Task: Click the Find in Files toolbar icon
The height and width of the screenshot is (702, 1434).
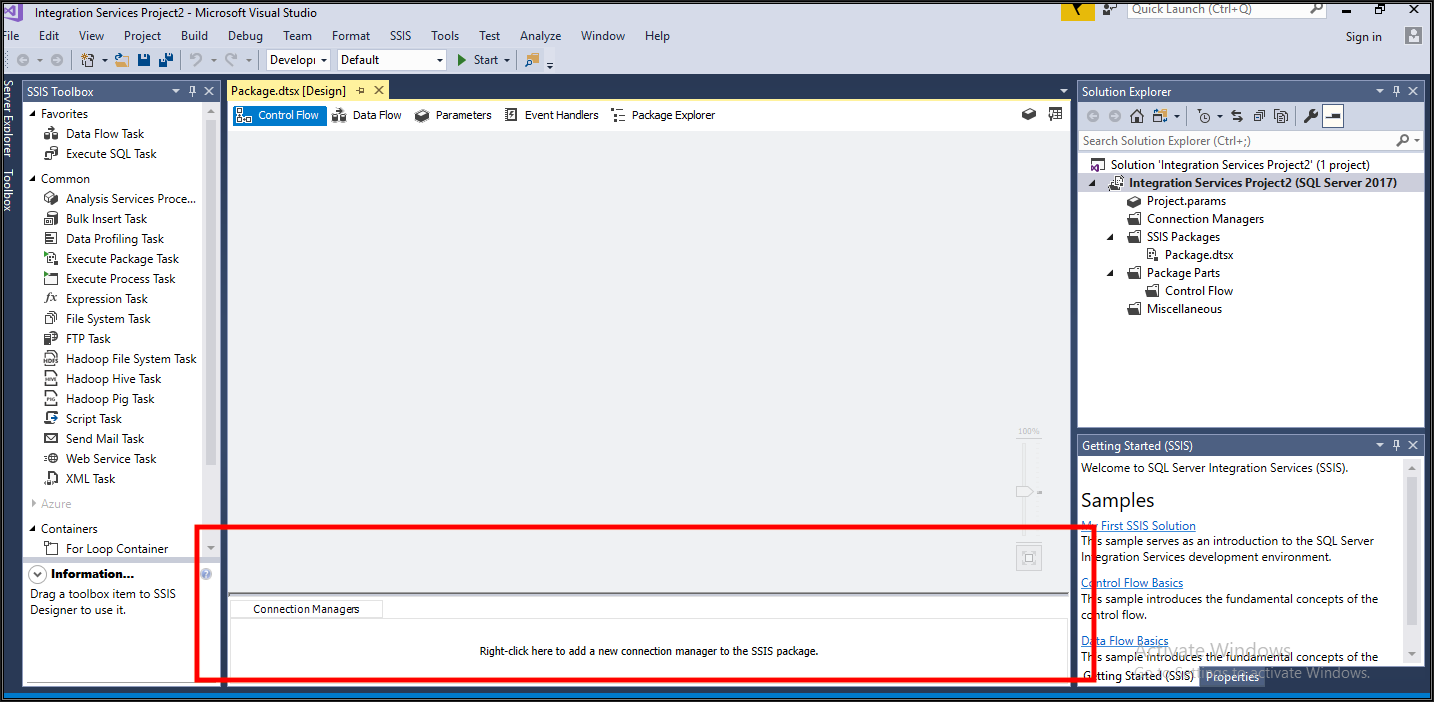Action: [532, 60]
